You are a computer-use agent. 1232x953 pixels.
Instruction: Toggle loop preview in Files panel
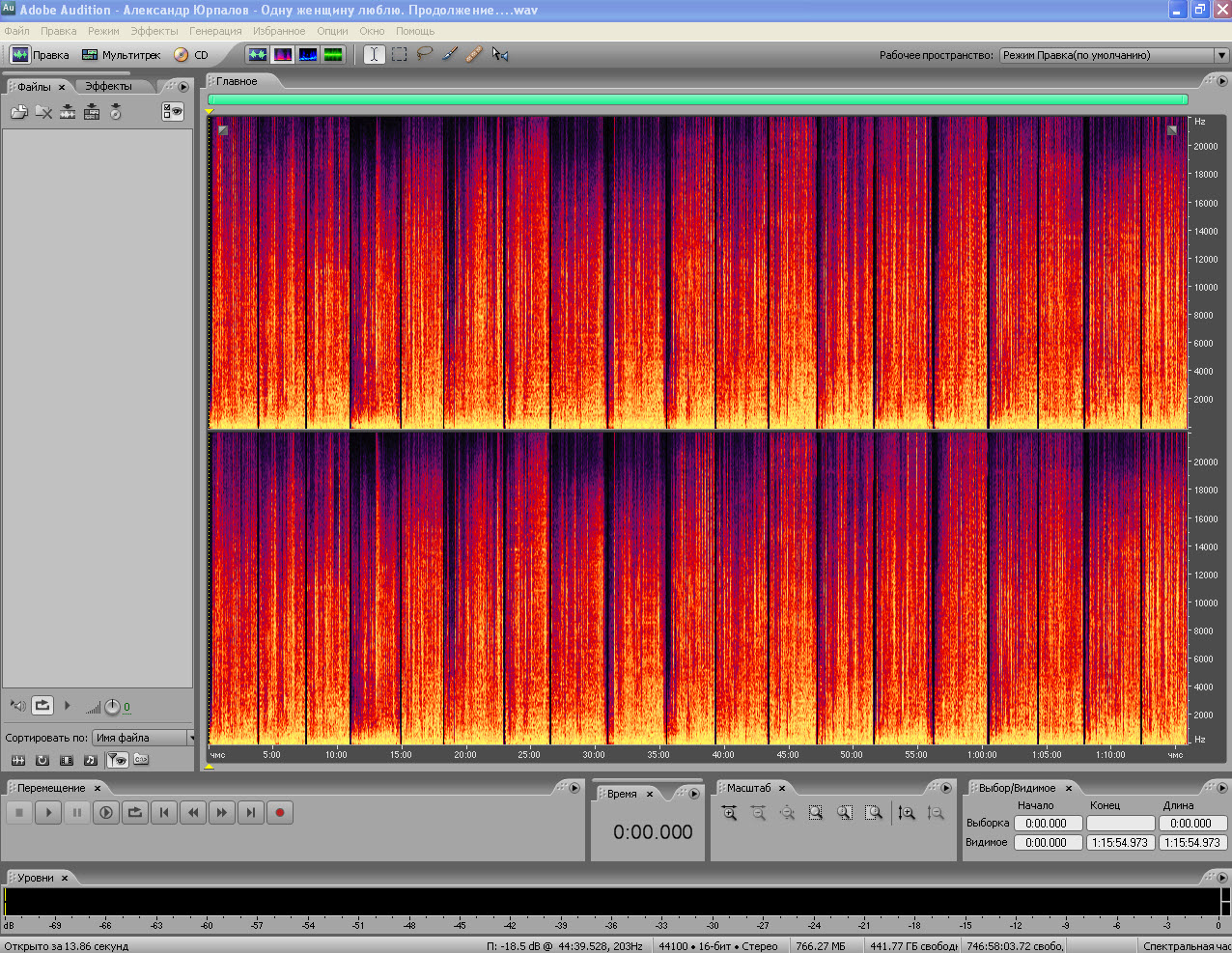(x=42, y=706)
